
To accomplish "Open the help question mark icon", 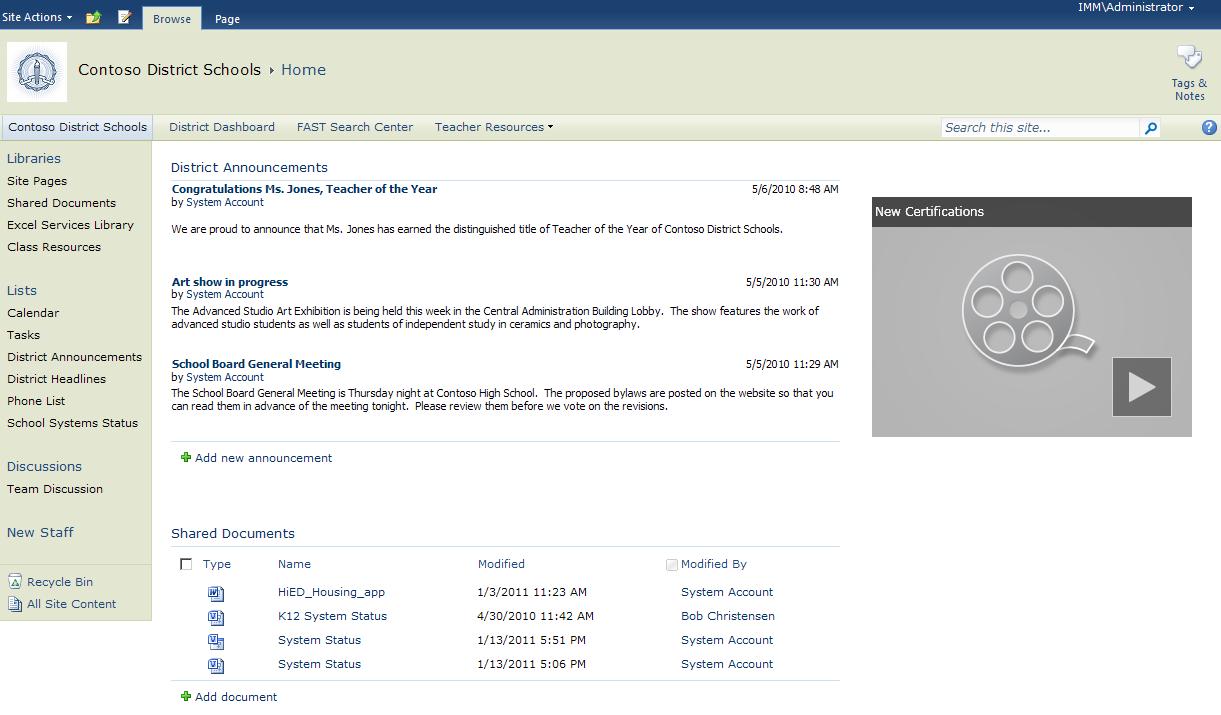I will point(1209,128).
